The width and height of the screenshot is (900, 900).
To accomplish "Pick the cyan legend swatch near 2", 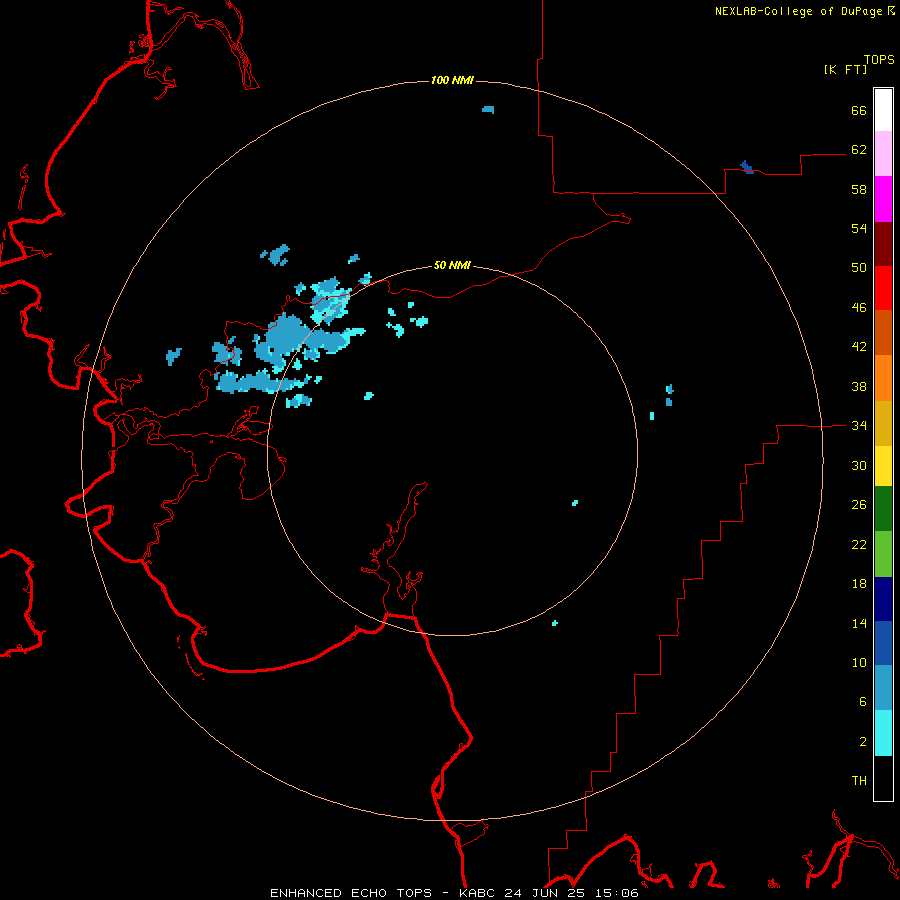I will [883, 733].
